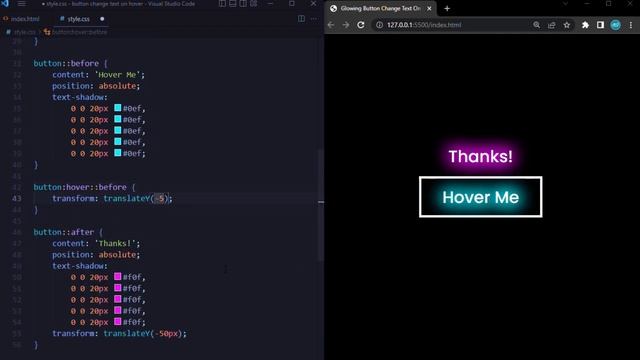Viewport: 640px width, 360px height.
Task: Toggle Chrome side panel icon
Action: click(x=600, y=25)
